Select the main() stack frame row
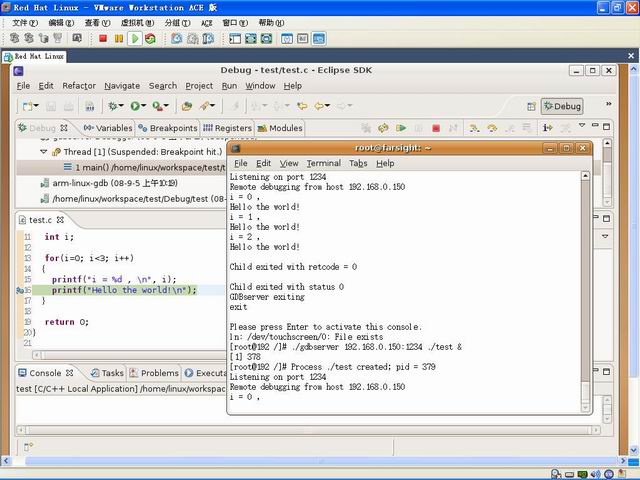This screenshot has height=480, width=640. tap(121, 167)
